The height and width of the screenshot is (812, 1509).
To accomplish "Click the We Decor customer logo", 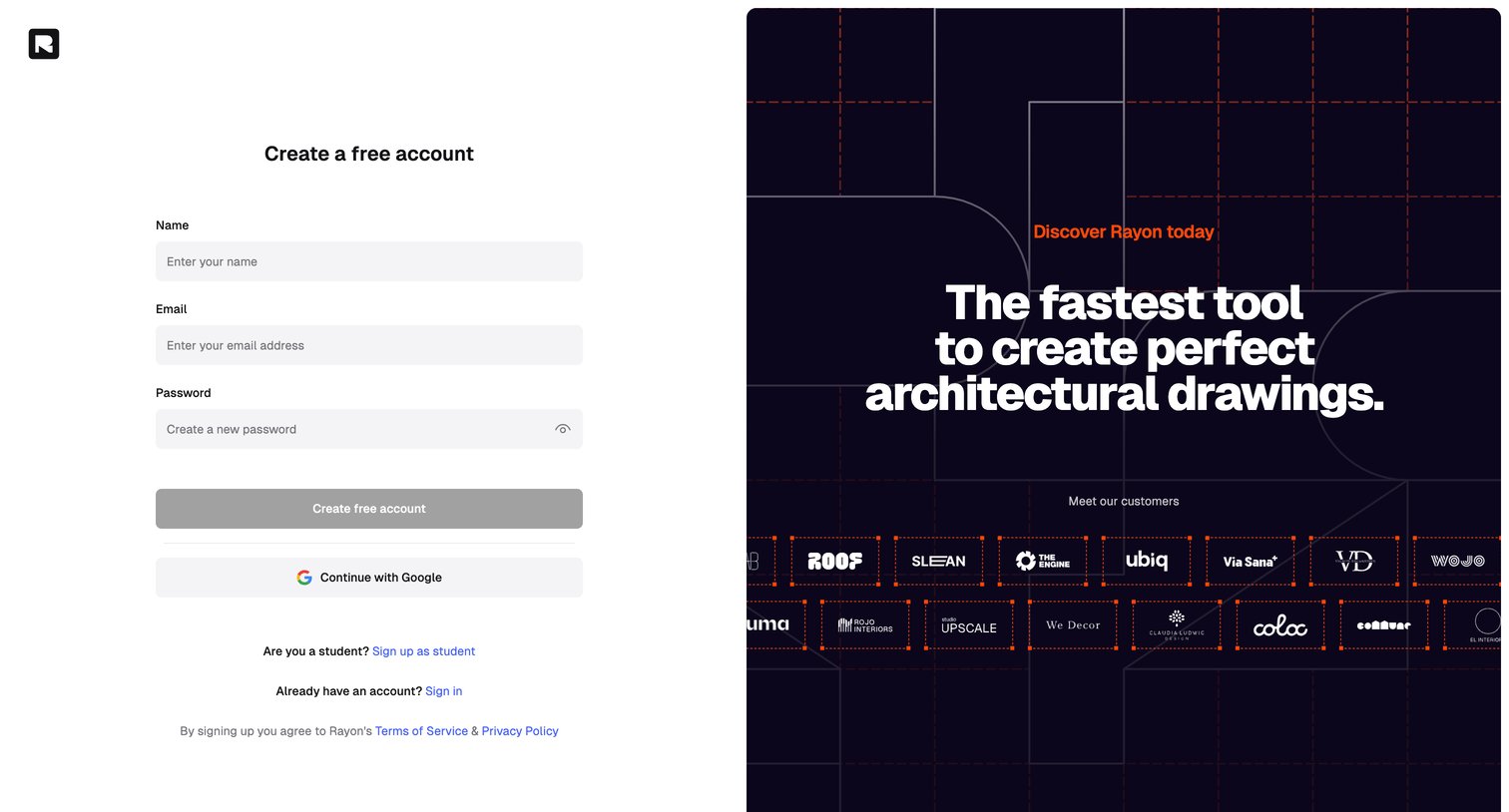I will 1073,624.
